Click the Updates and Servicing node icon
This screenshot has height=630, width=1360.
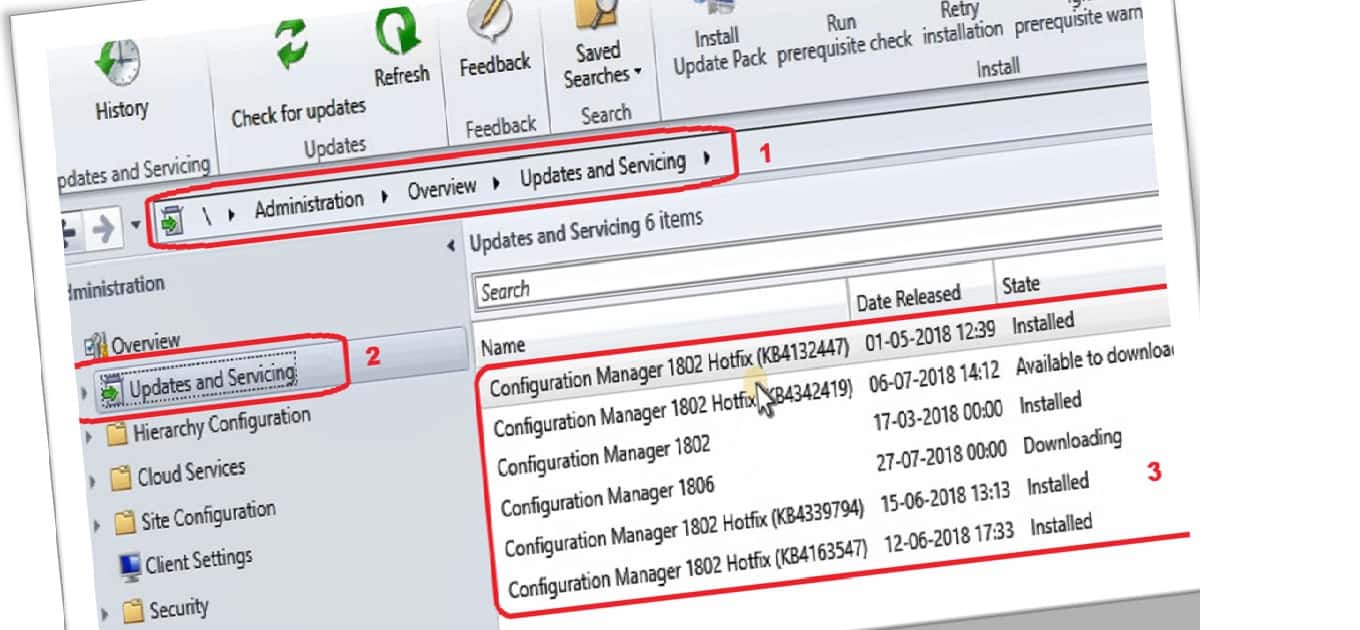(111, 391)
